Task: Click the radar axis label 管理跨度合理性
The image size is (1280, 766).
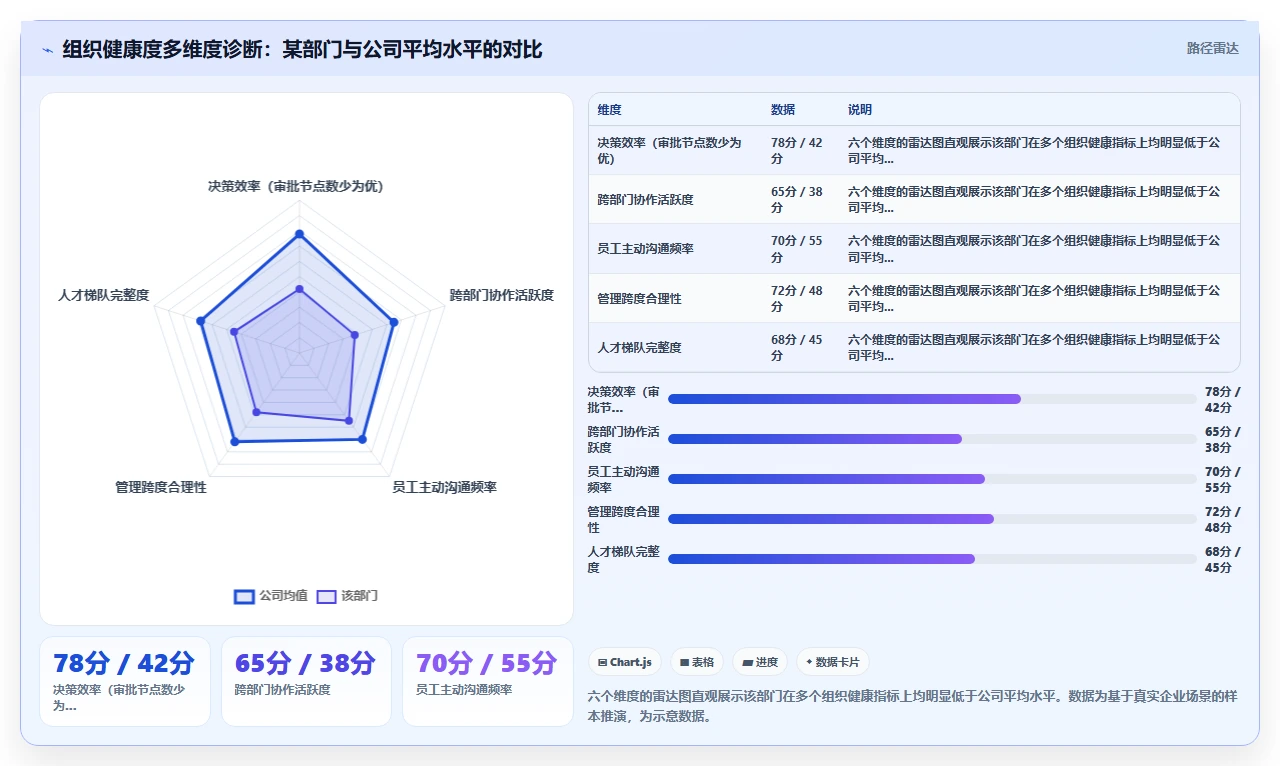Action: pyautogui.click(x=161, y=487)
